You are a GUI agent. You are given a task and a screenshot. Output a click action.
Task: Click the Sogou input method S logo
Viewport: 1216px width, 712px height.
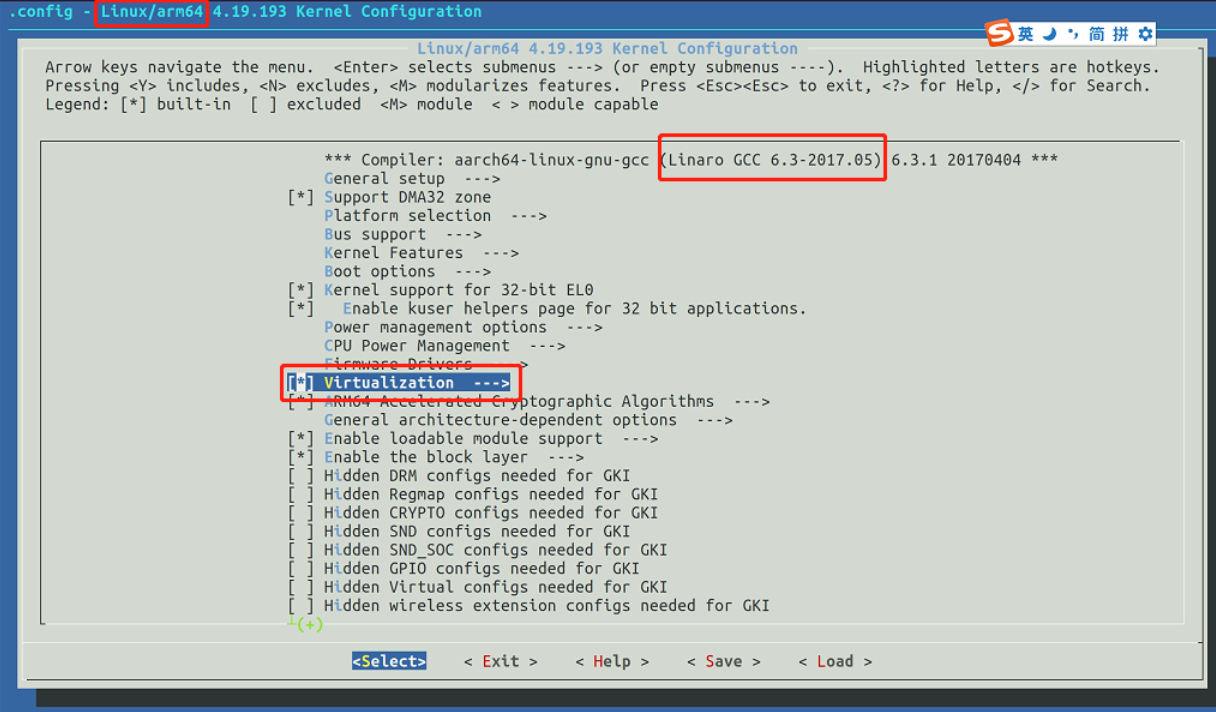pos(1000,33)
